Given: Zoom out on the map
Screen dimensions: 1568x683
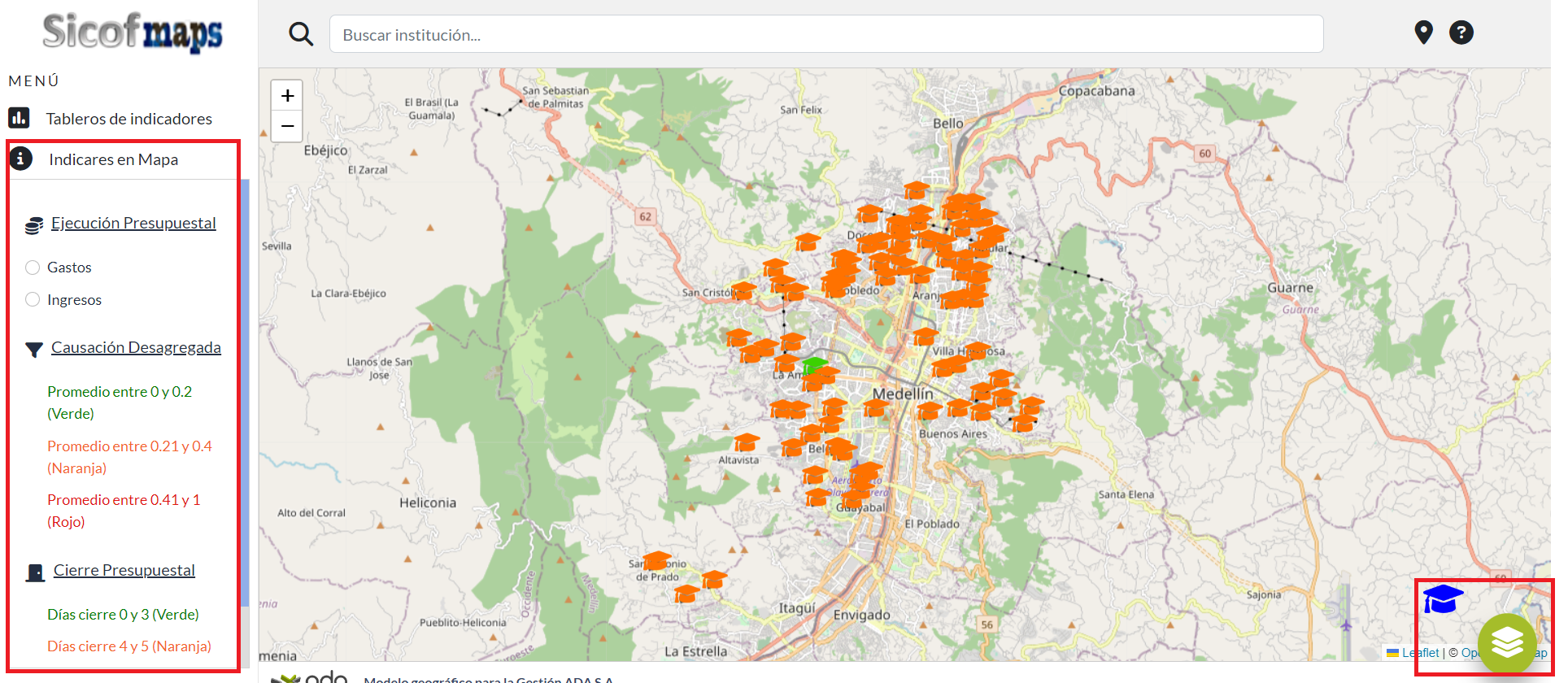Looking at the screenshot, I should coord(287,126).
